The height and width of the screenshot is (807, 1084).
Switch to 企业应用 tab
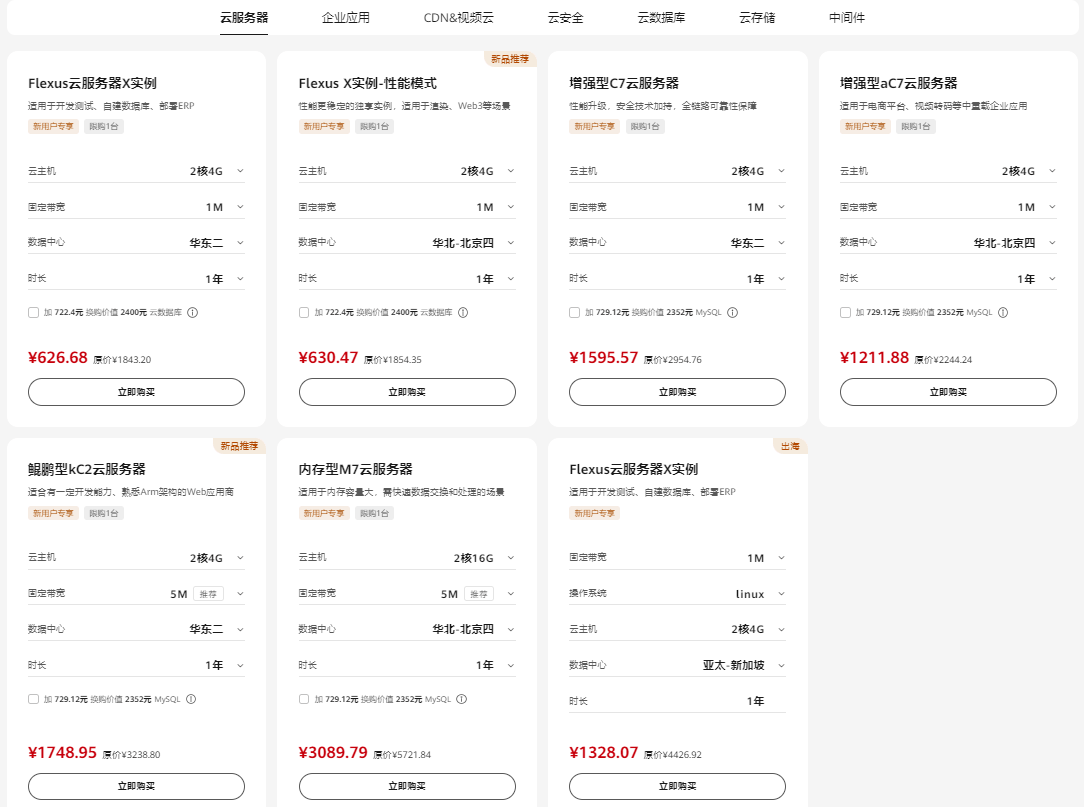(346, 17)
